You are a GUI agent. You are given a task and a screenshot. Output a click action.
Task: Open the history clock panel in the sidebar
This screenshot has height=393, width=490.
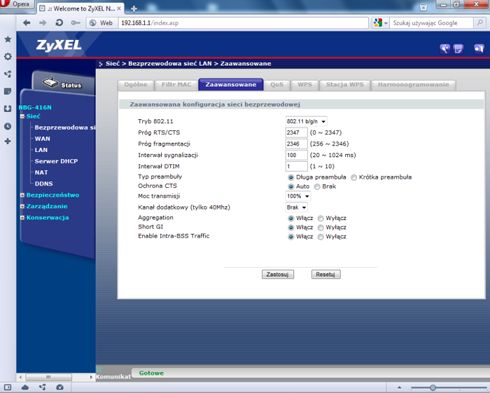pyautogui.click(x=8, y=126)
